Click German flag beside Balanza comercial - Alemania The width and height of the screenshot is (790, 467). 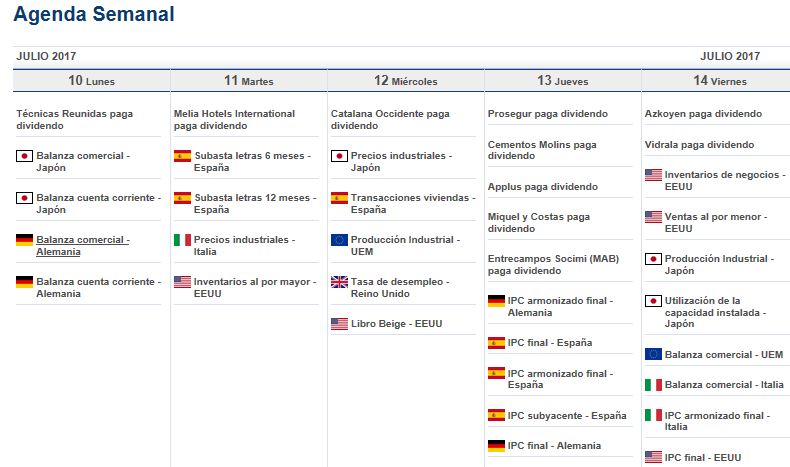pos(24,240)
